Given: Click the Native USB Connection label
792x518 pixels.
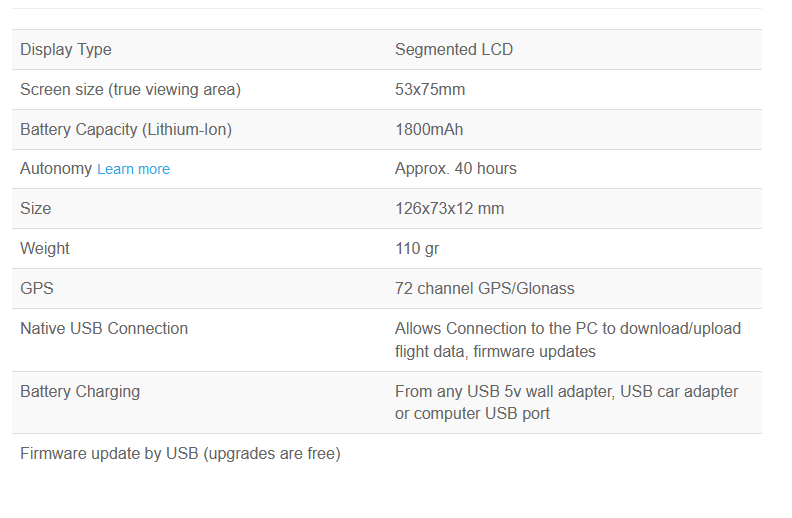Looking at the screenshot, I should click(104, 329).
